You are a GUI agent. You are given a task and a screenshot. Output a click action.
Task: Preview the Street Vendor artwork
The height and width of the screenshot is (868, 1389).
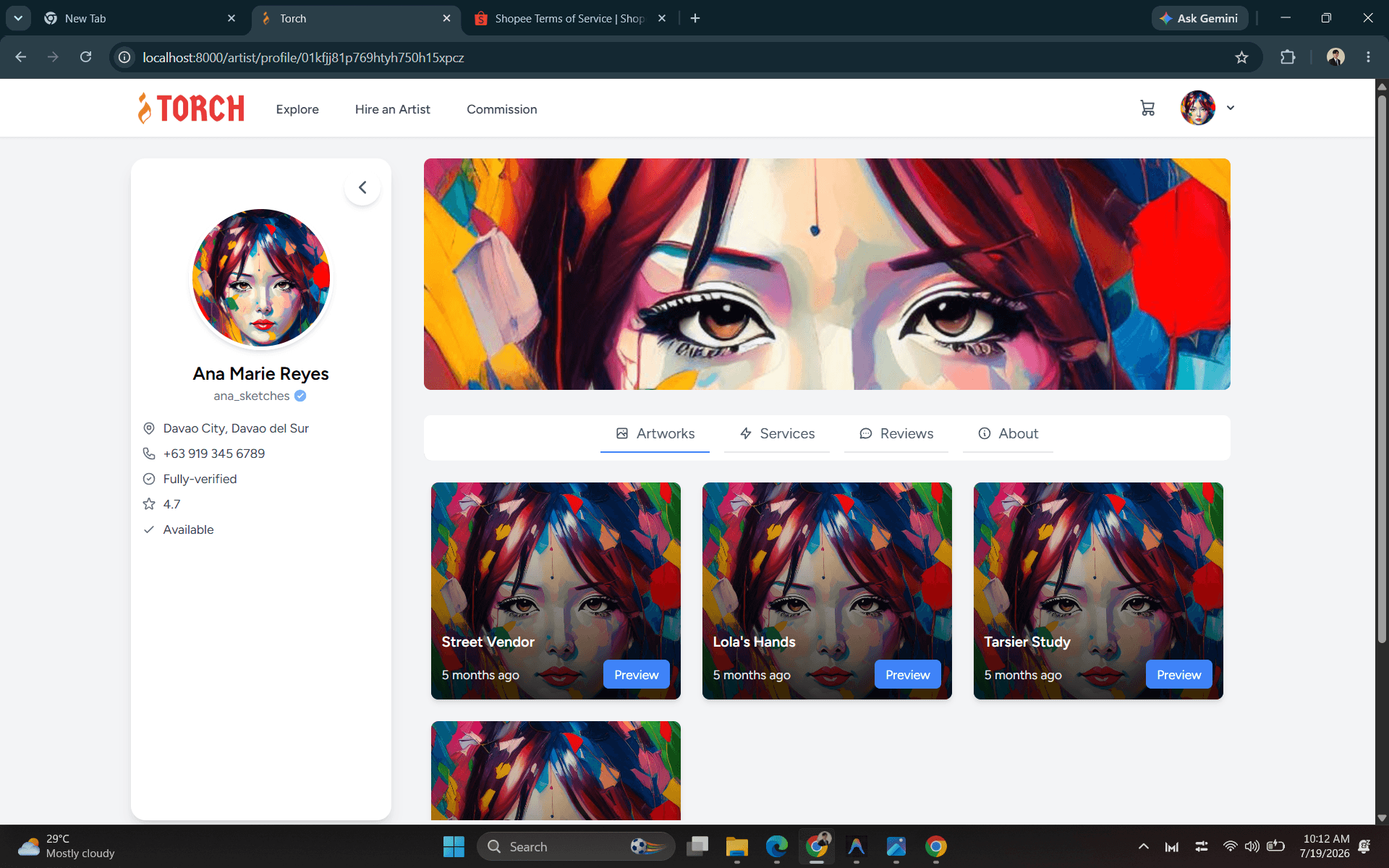(637, 674)
